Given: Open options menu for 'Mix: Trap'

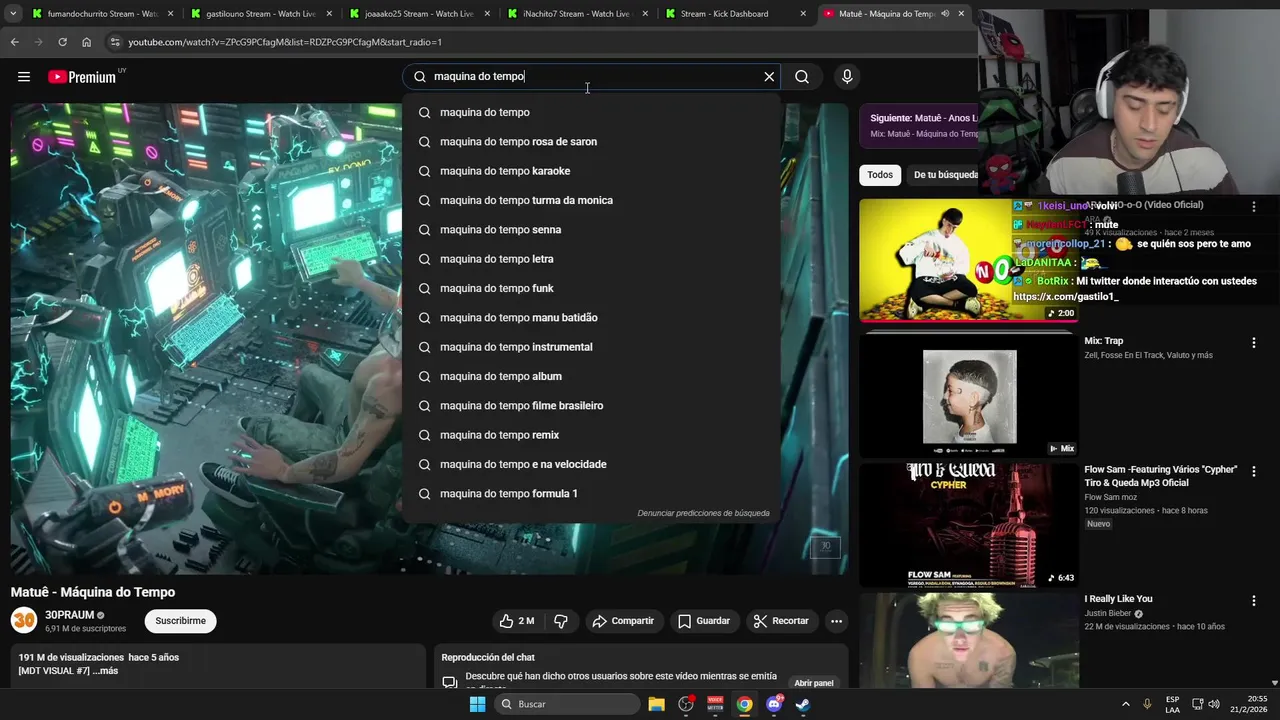Looking at the screenshot, I should click(1253, 343).
